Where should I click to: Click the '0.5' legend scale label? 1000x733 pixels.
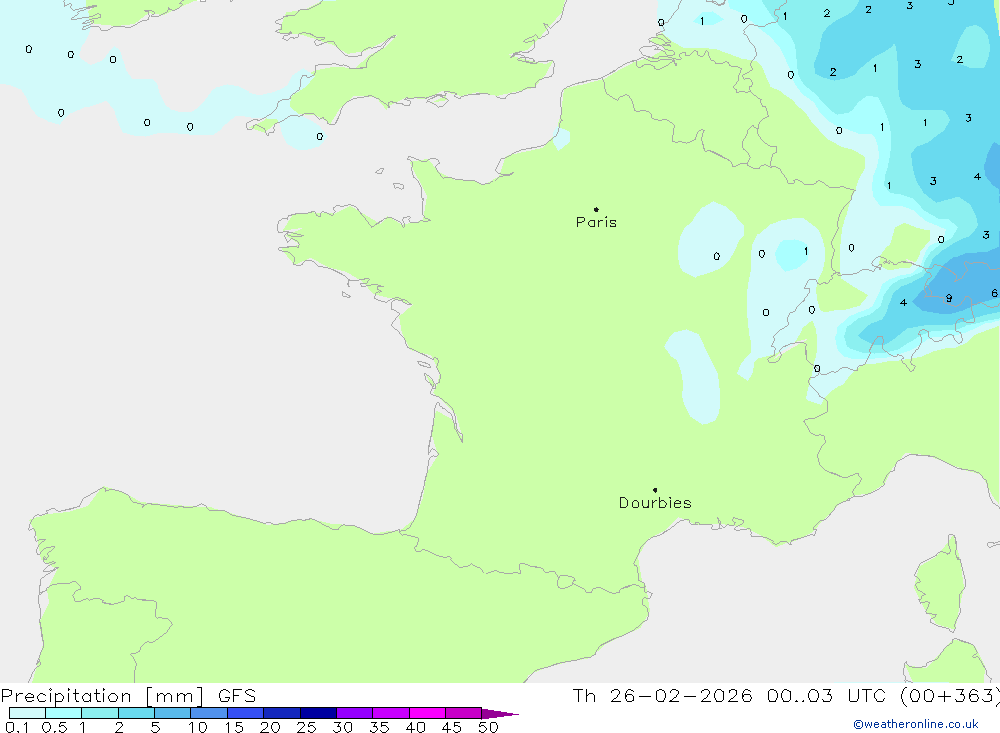coord(54,727)
